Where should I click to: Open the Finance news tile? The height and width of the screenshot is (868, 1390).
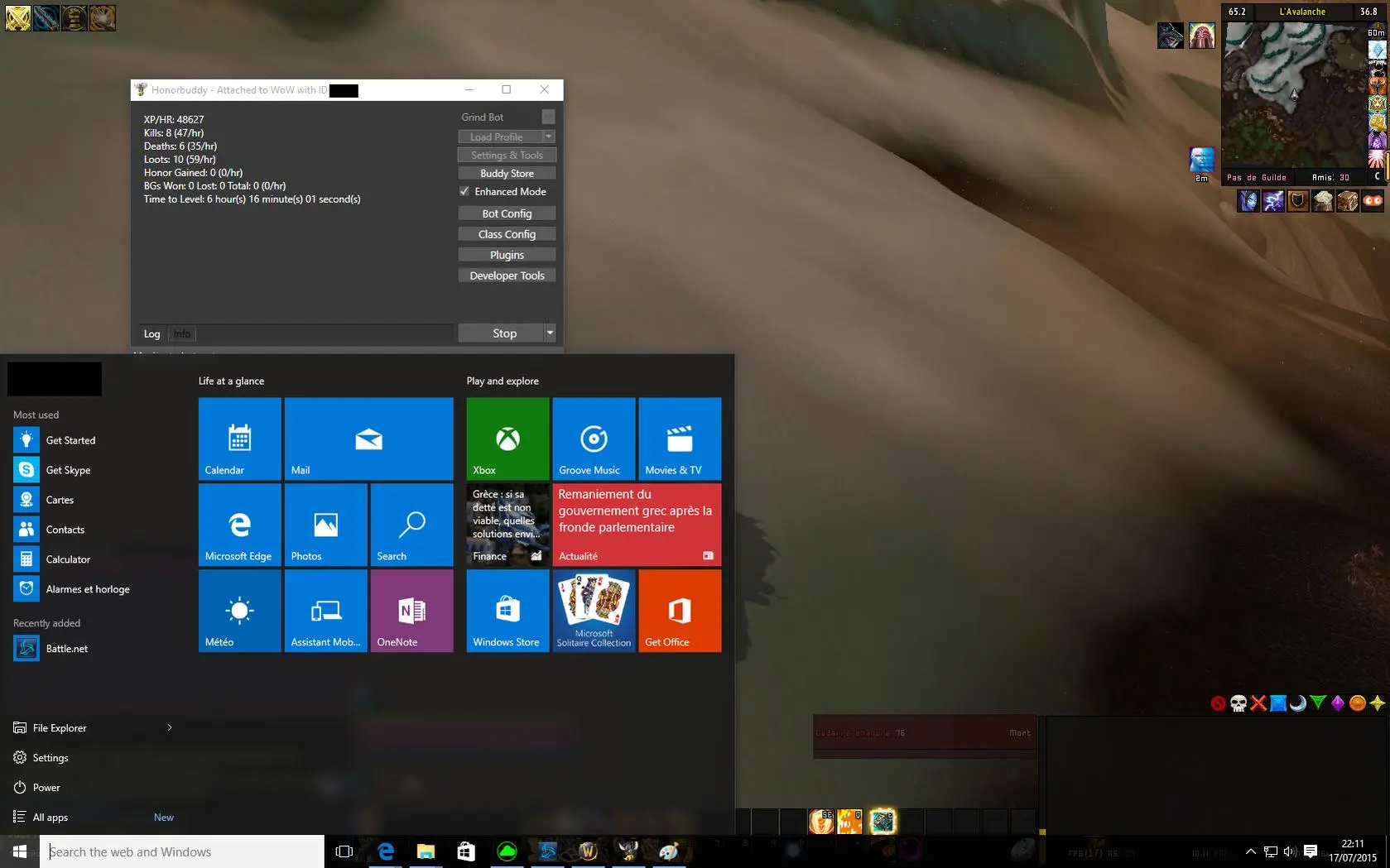507,525
